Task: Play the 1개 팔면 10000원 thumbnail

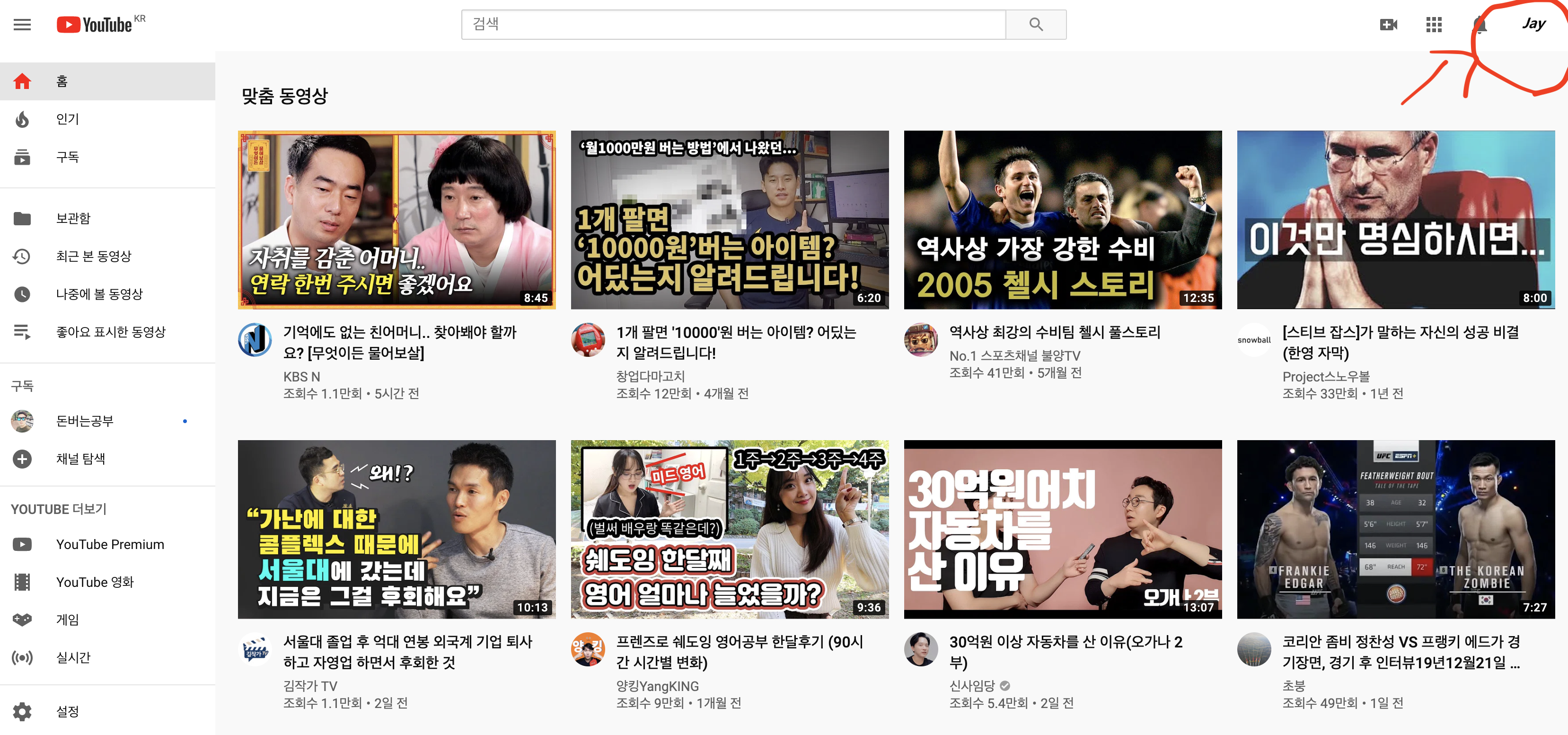Action: (729, 220)
